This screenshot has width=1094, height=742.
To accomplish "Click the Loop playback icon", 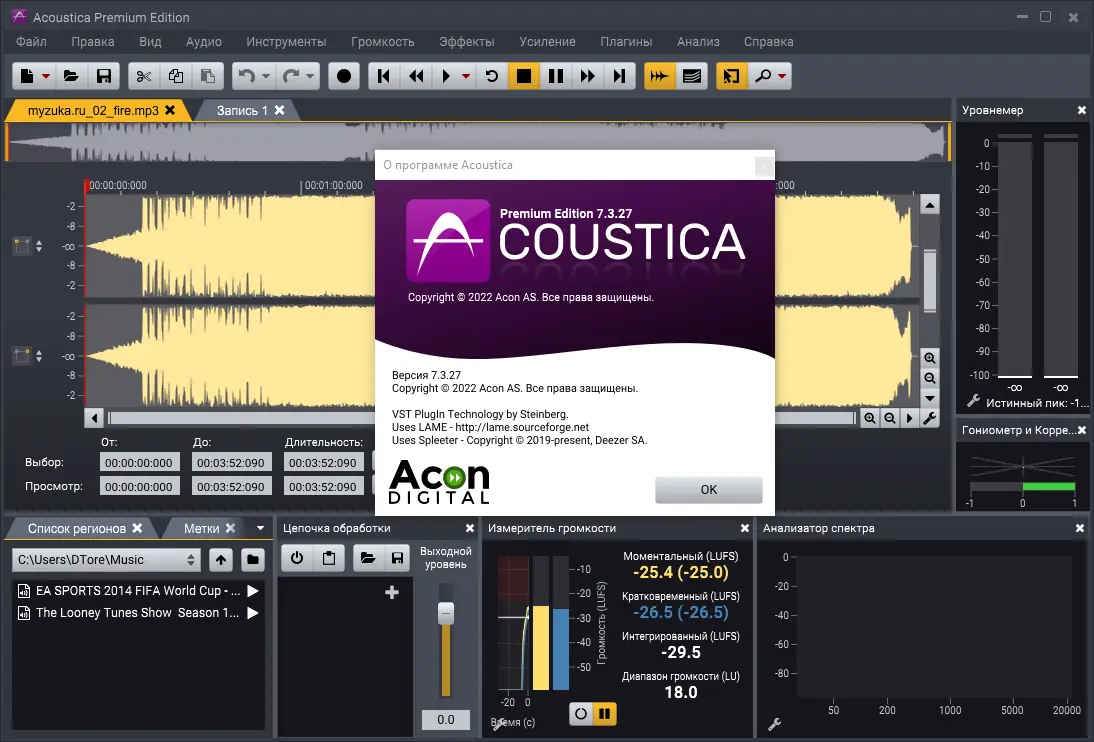I will coord(491,76).
